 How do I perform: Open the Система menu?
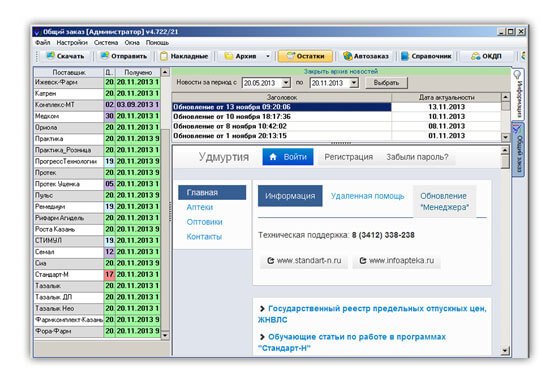106,42
